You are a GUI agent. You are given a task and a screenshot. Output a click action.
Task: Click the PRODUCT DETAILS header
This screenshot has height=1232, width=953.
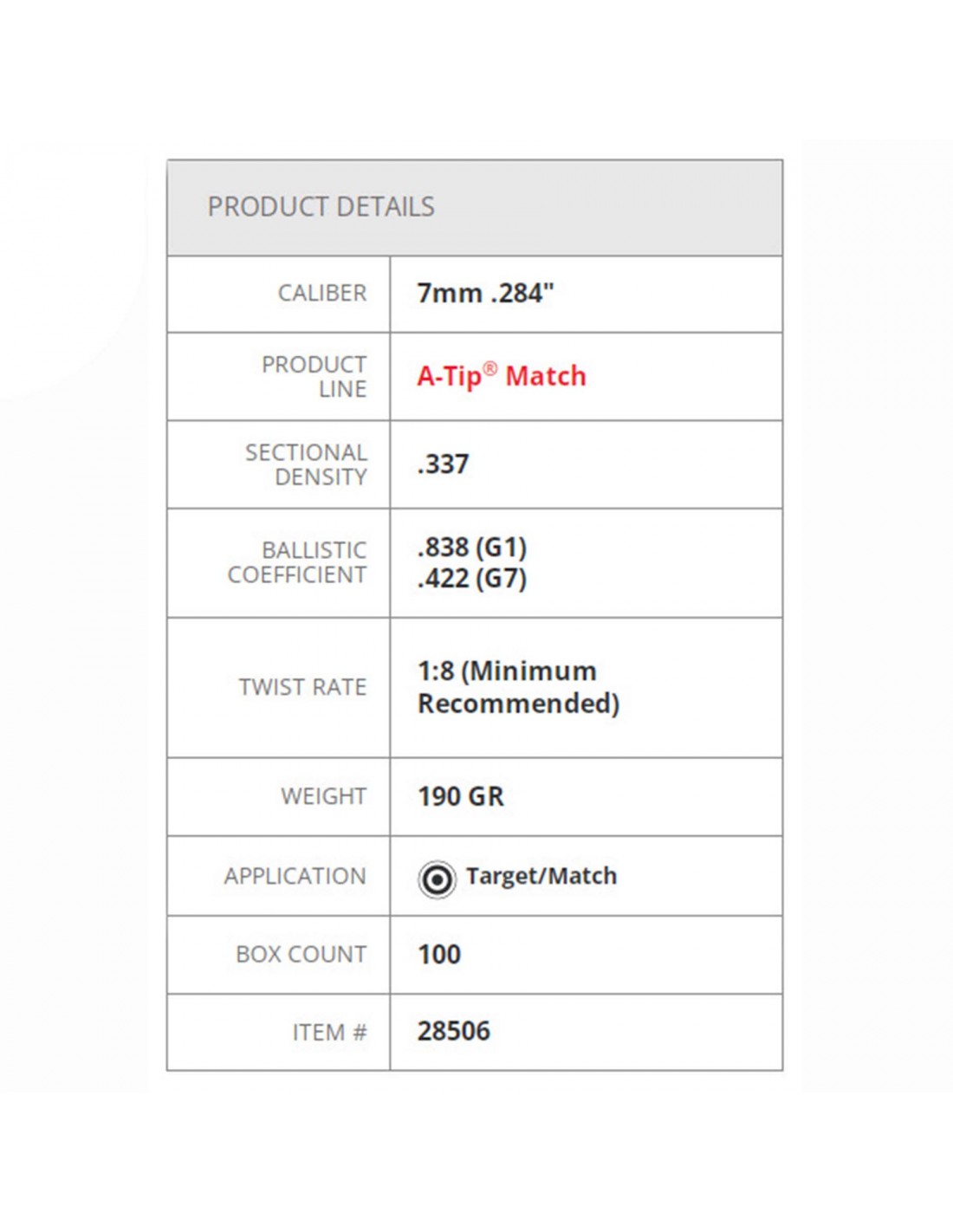pos(321,207)
